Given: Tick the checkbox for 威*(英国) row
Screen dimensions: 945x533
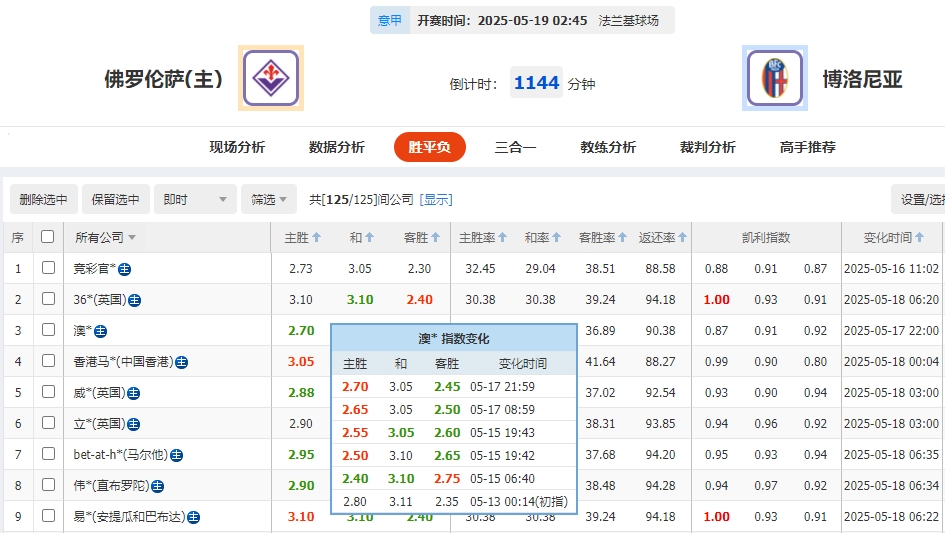Looking at the screenshot, I should coord(48,392).
